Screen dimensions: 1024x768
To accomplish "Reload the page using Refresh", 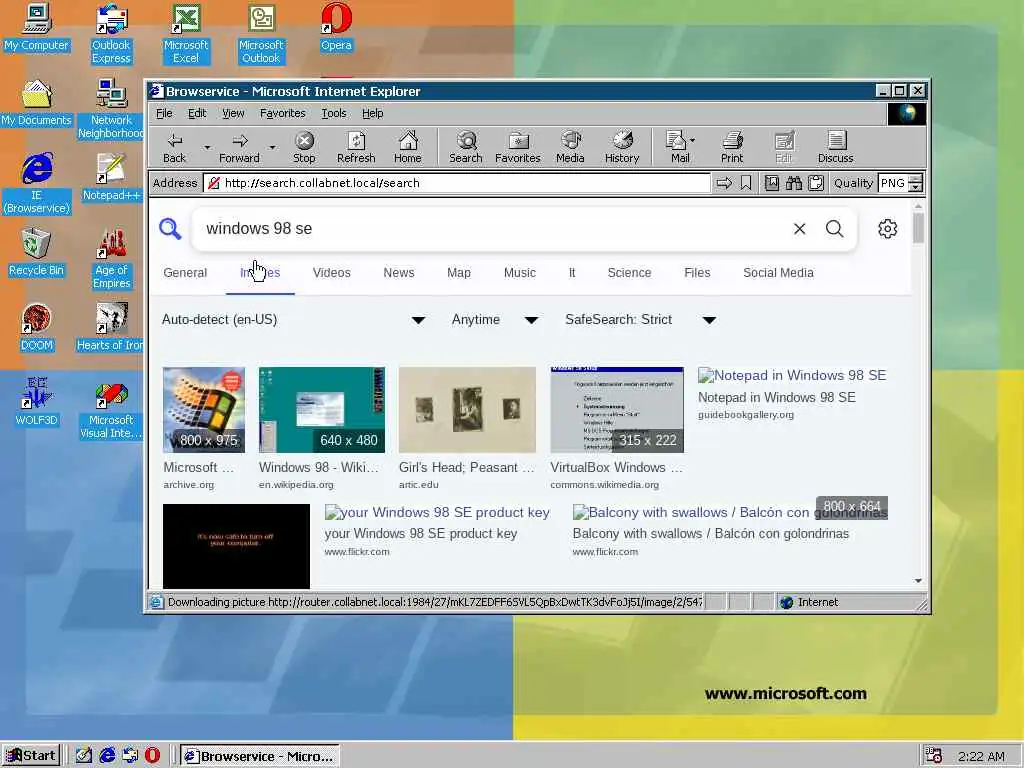I will [x=356, y=148].
